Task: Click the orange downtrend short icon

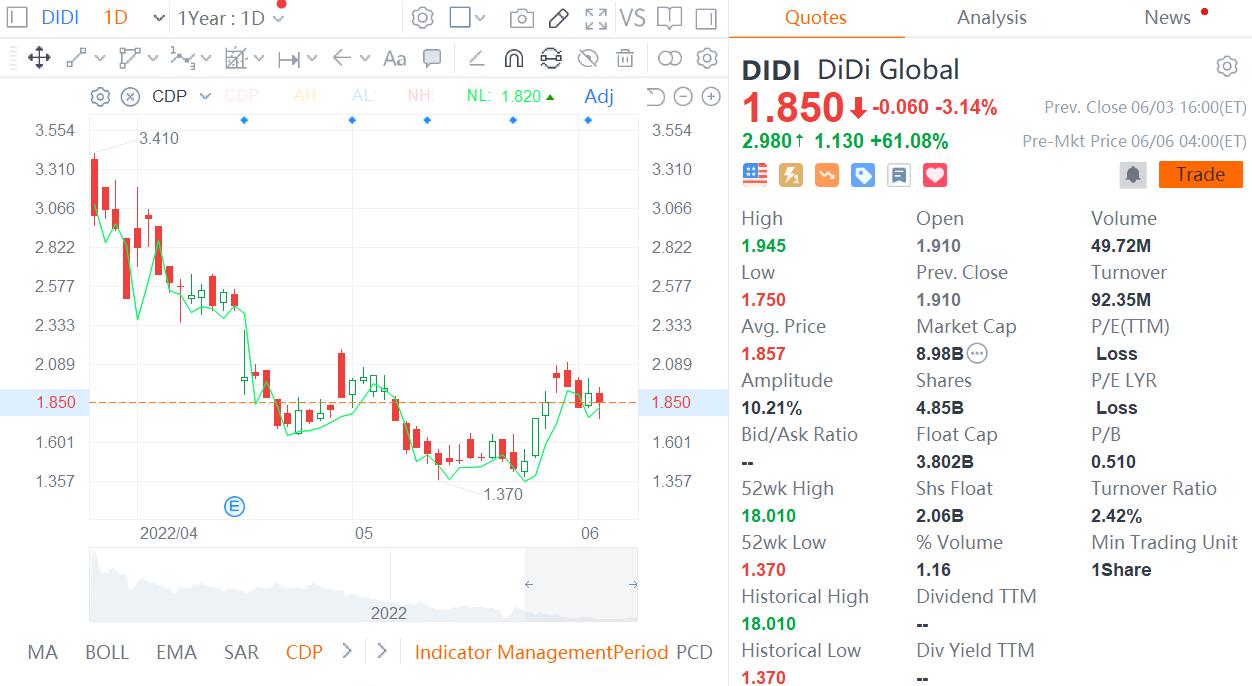Action: (827, 175)
